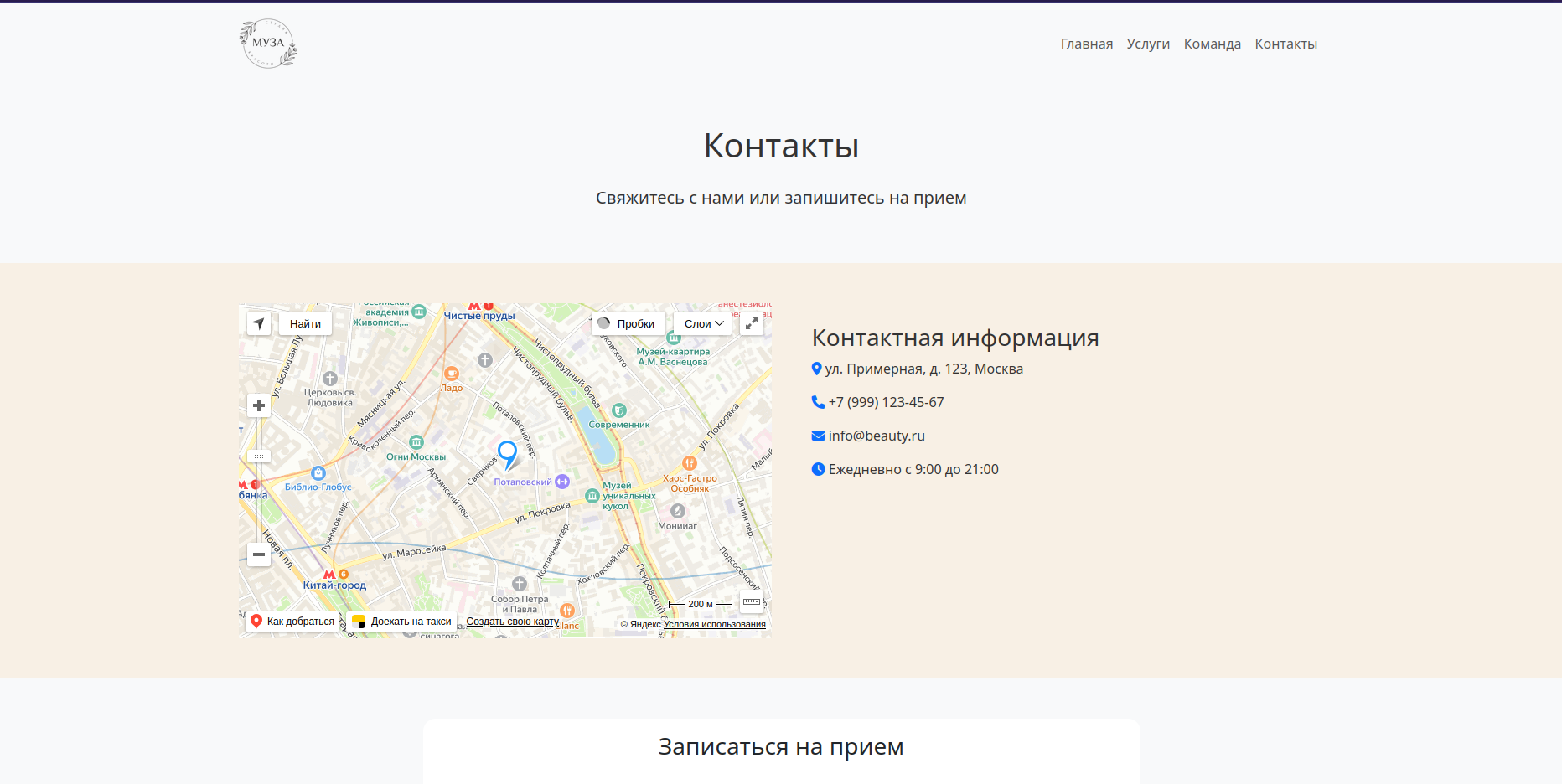Screen dimensions: 1562x784
Task: Open the Создать свою карту link
Action: click(512, 622)
